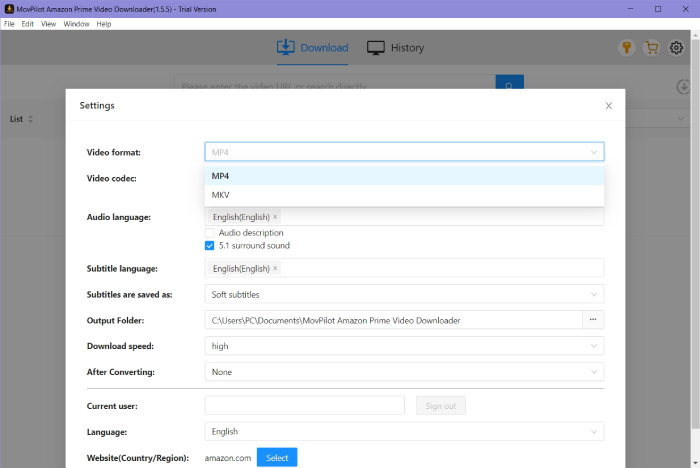This screenshot has width=700, height=468.
Task: Enable the Audio description checkbox
Action: (x=210, y=233)
